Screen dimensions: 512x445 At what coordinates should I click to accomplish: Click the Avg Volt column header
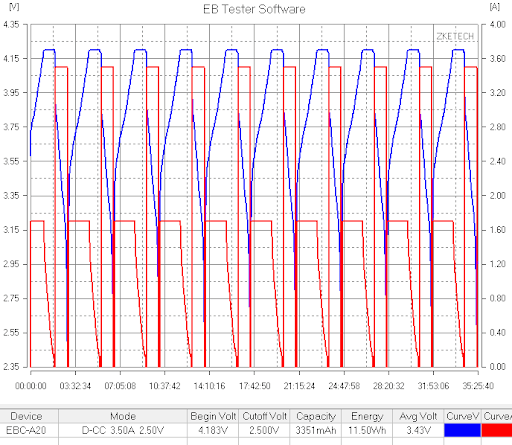click(x=418, y=416)
